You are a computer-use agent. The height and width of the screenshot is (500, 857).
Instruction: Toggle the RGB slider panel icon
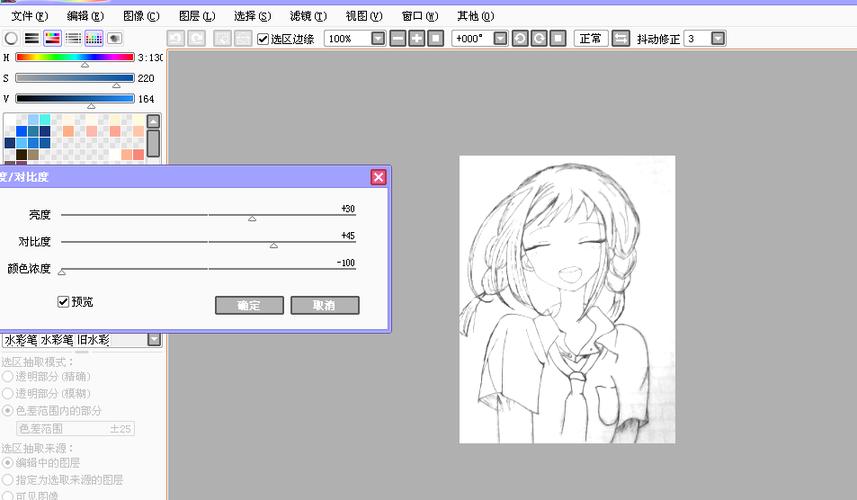32,38
